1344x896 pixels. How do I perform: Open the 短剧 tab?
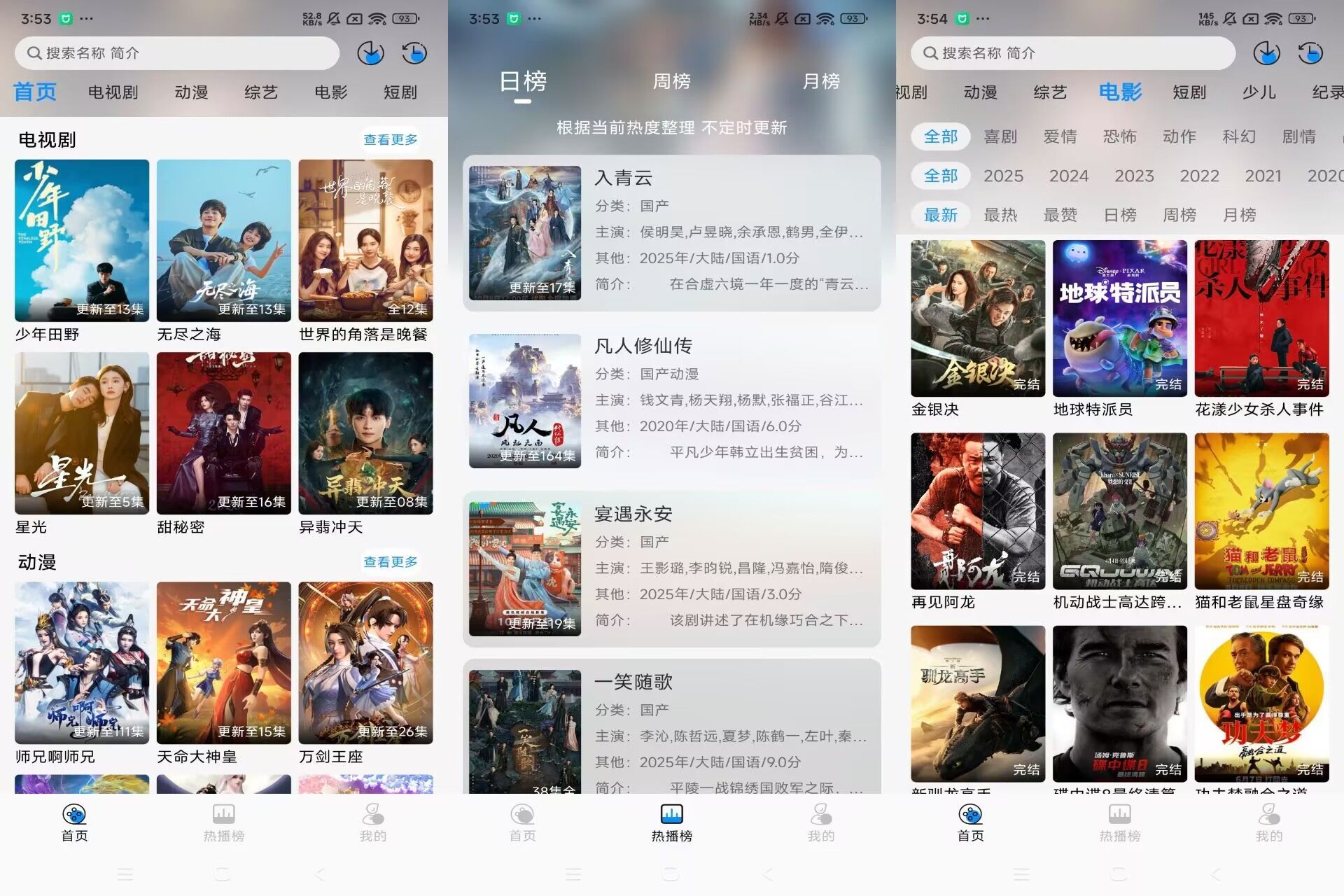[399, 92]
